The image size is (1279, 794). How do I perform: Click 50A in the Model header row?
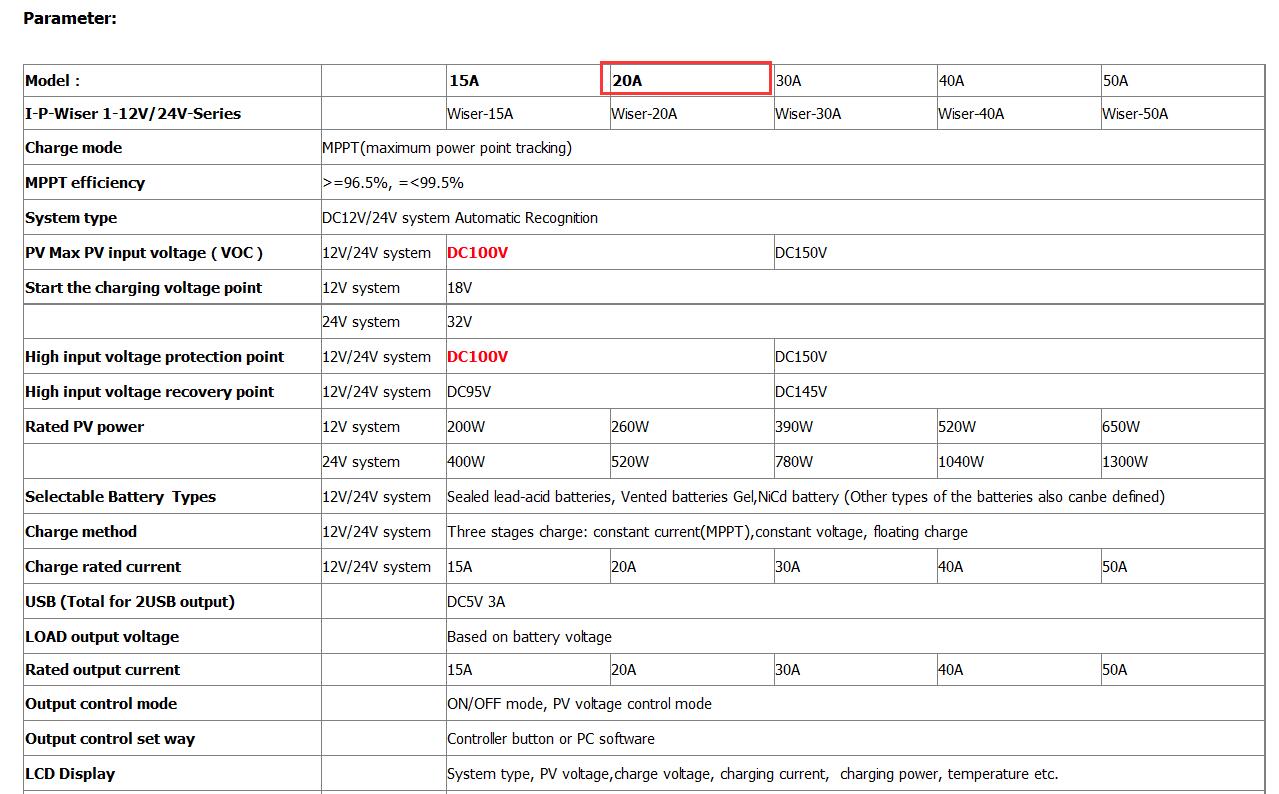(1115, 81)
